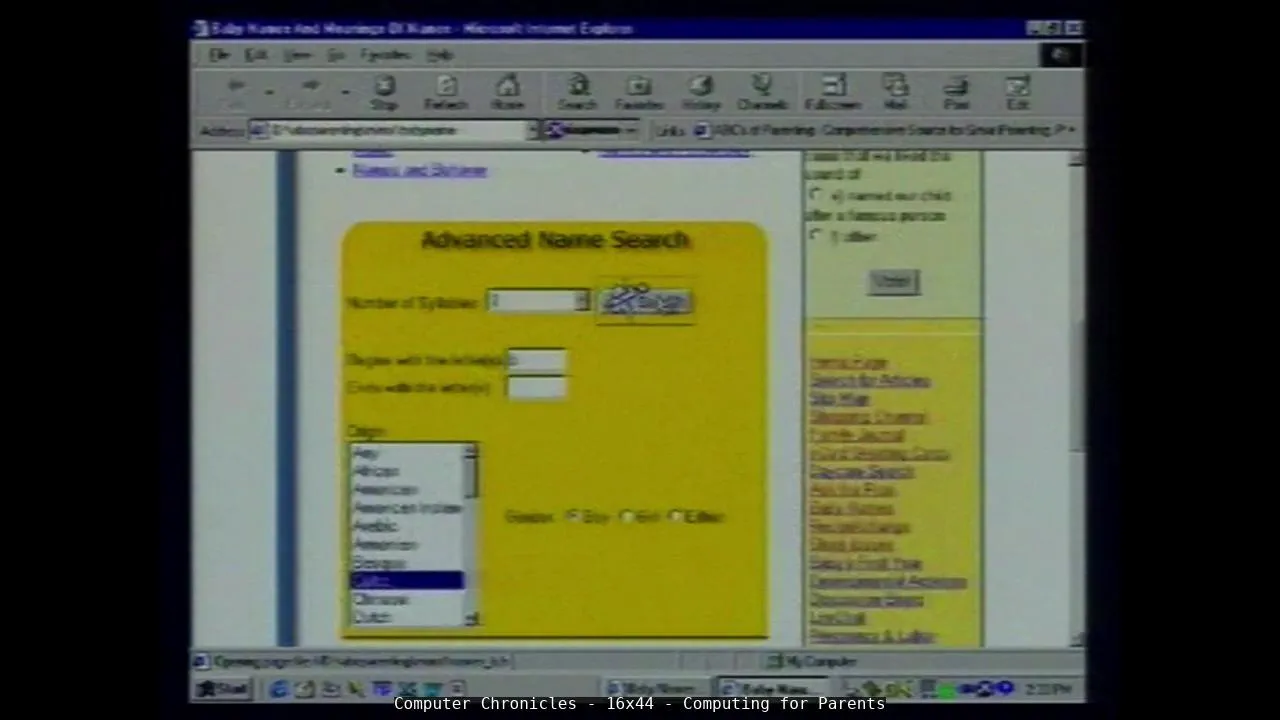This screenshot has width=1280, height=720.
Task: Click the 'Ends with the letter(s)' field
Action: coord(537,387)
